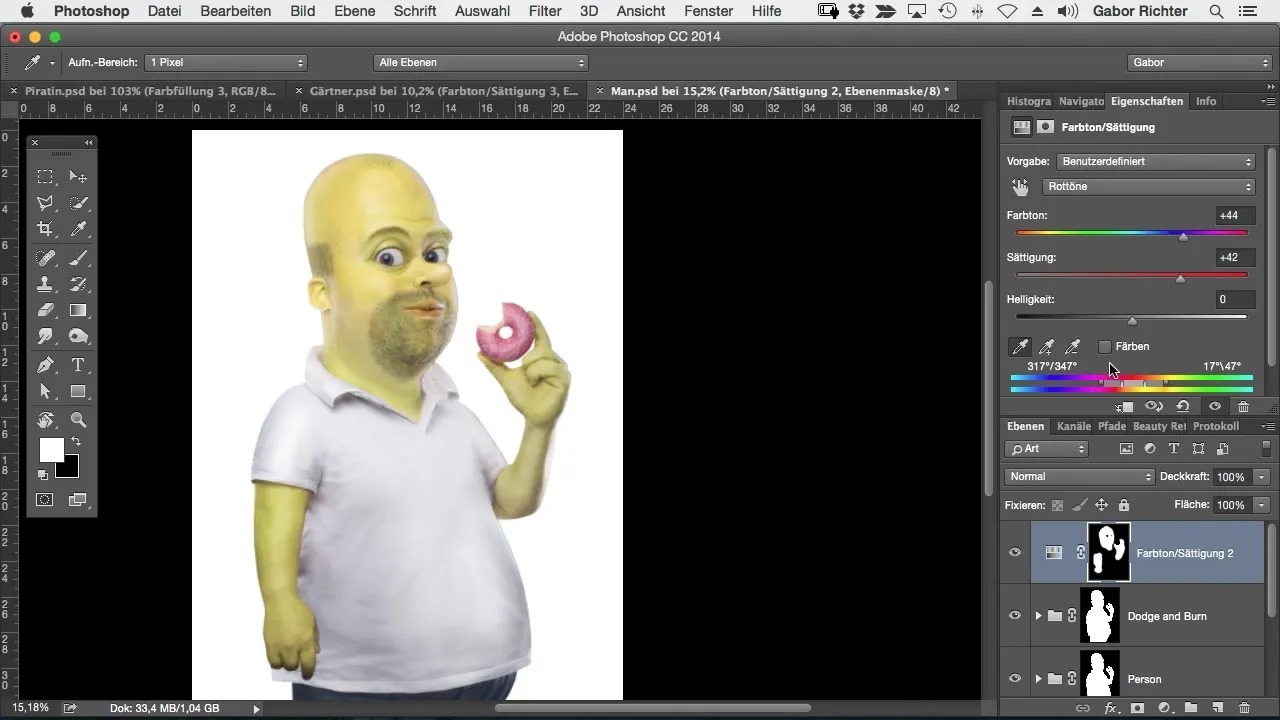The height and width of the screenshot is (720, 1280).
Task: Select the Gradient tool
Action: tap(78, 311)
